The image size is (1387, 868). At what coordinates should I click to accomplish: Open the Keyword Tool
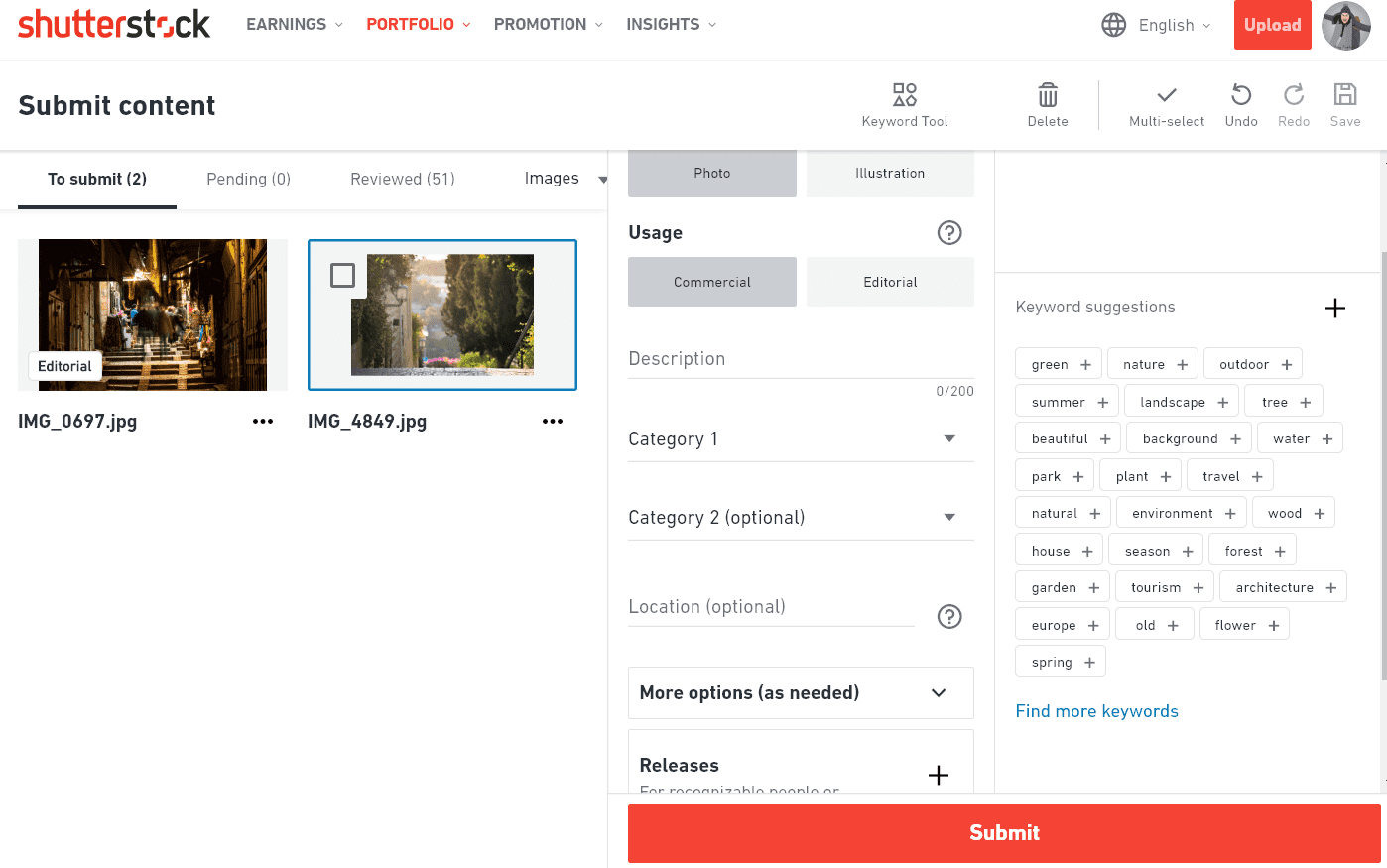tap(905, 105)
